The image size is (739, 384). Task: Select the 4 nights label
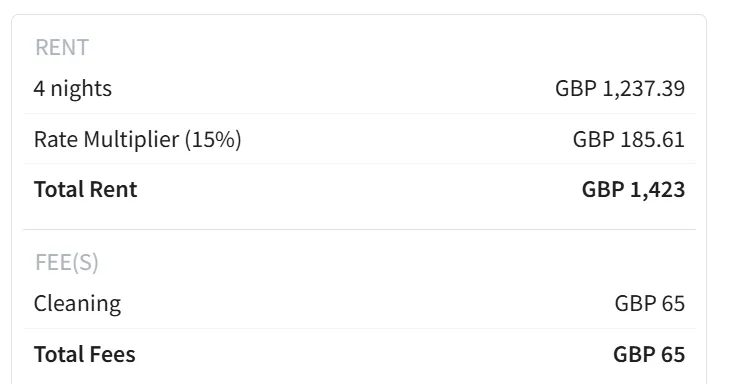73,89
